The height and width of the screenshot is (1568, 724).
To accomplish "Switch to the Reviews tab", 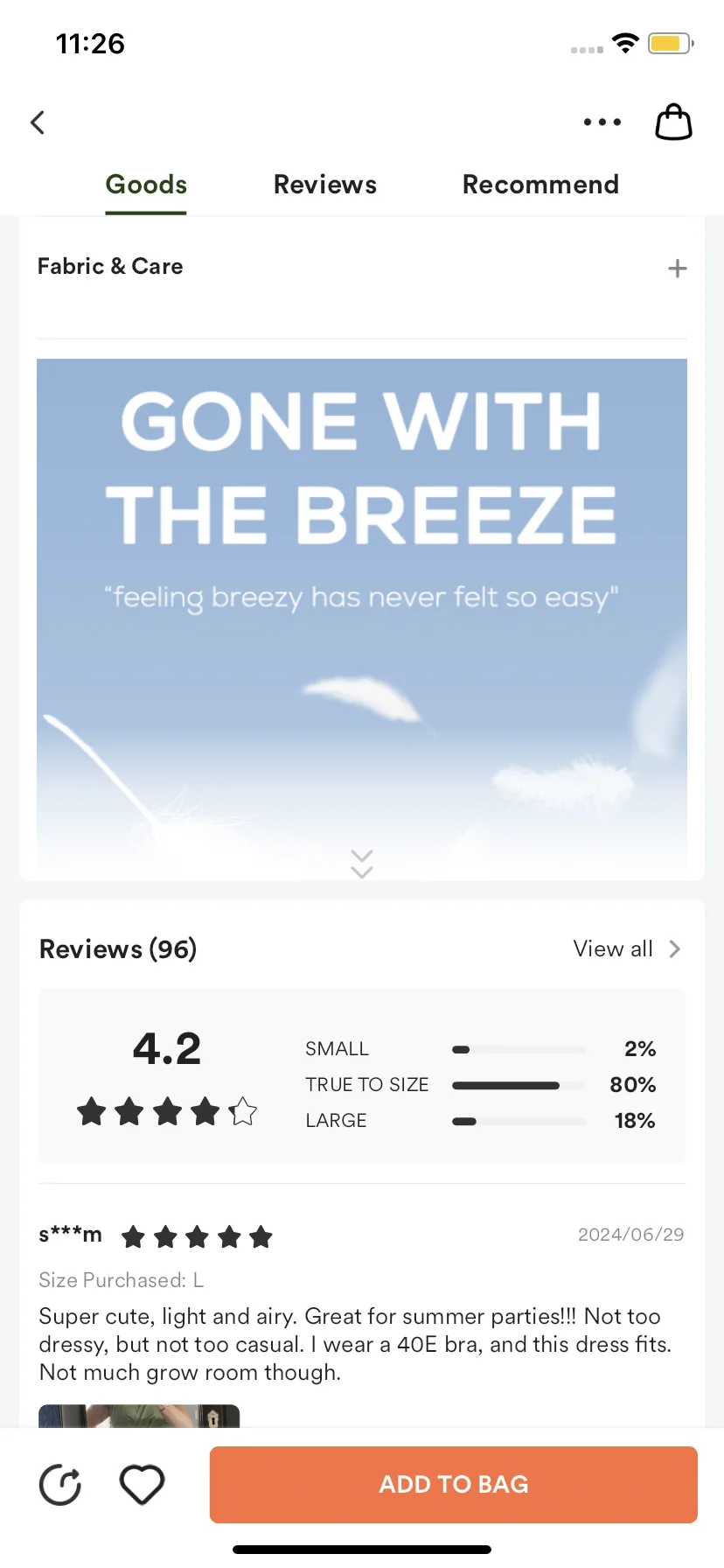I will click(x=325, y=185).
